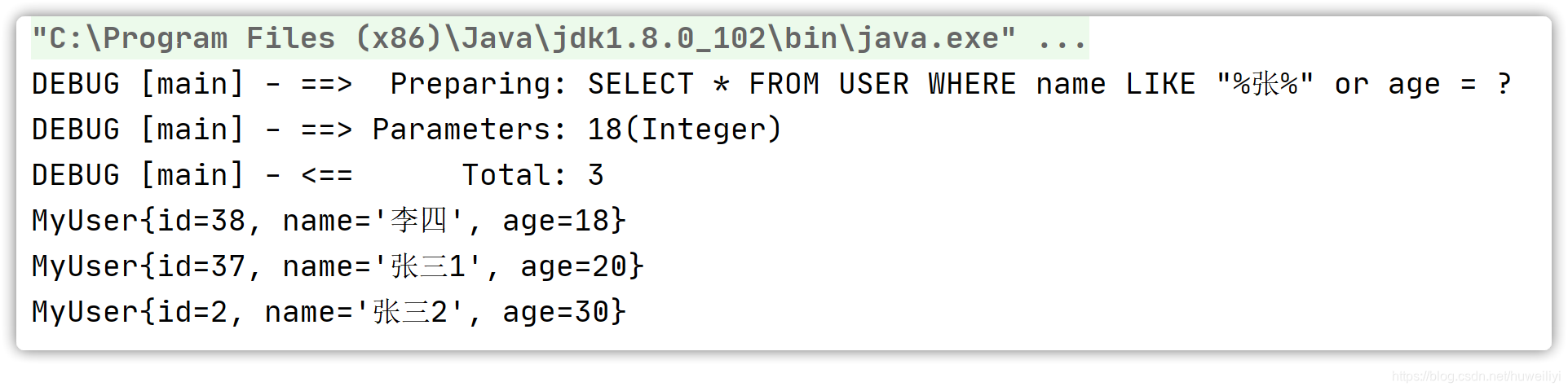The height and width of the screenshot is (391, 1568).
Task: Click the java.exe command path line
Action: pyautogui.click(x=559, y=38)
